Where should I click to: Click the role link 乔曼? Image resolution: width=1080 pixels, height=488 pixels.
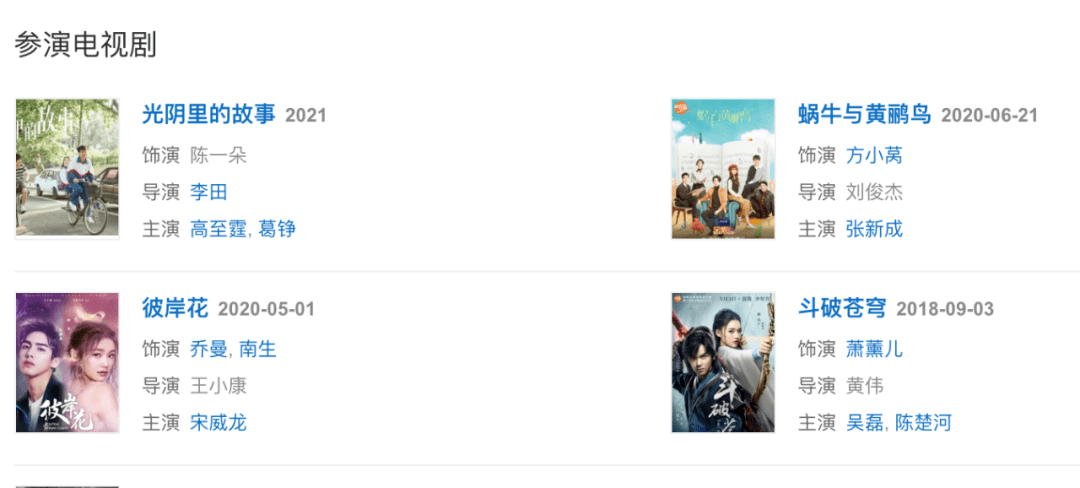tap(209, 349)
